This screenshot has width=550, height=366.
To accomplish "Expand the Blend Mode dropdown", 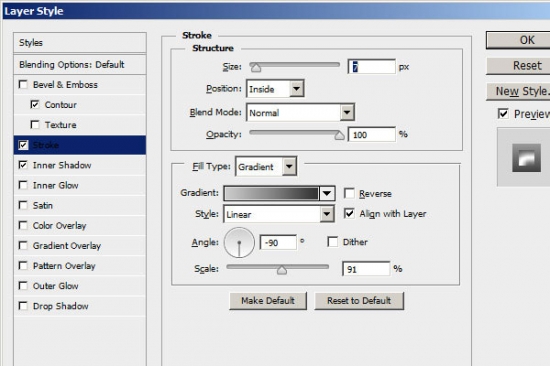I will (x=300, y=112).
